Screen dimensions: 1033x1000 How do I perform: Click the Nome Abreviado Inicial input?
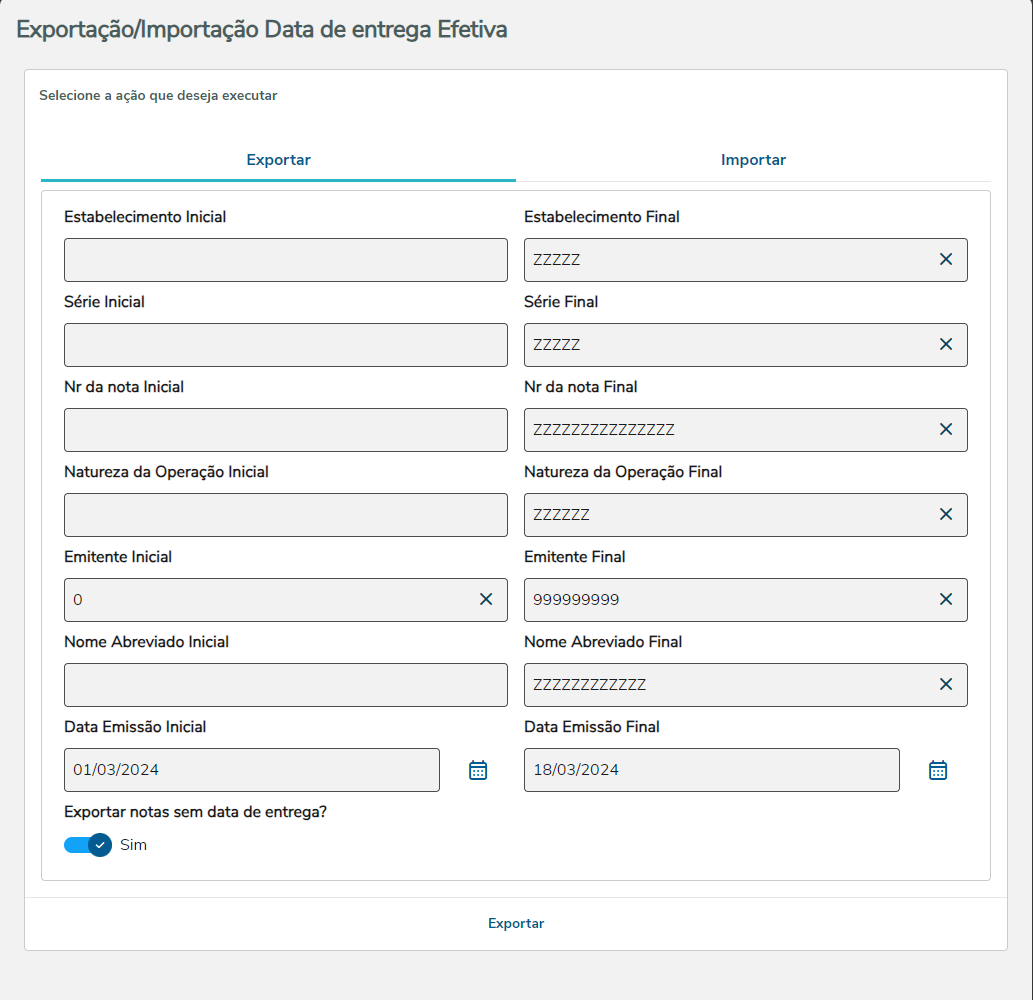285,685
